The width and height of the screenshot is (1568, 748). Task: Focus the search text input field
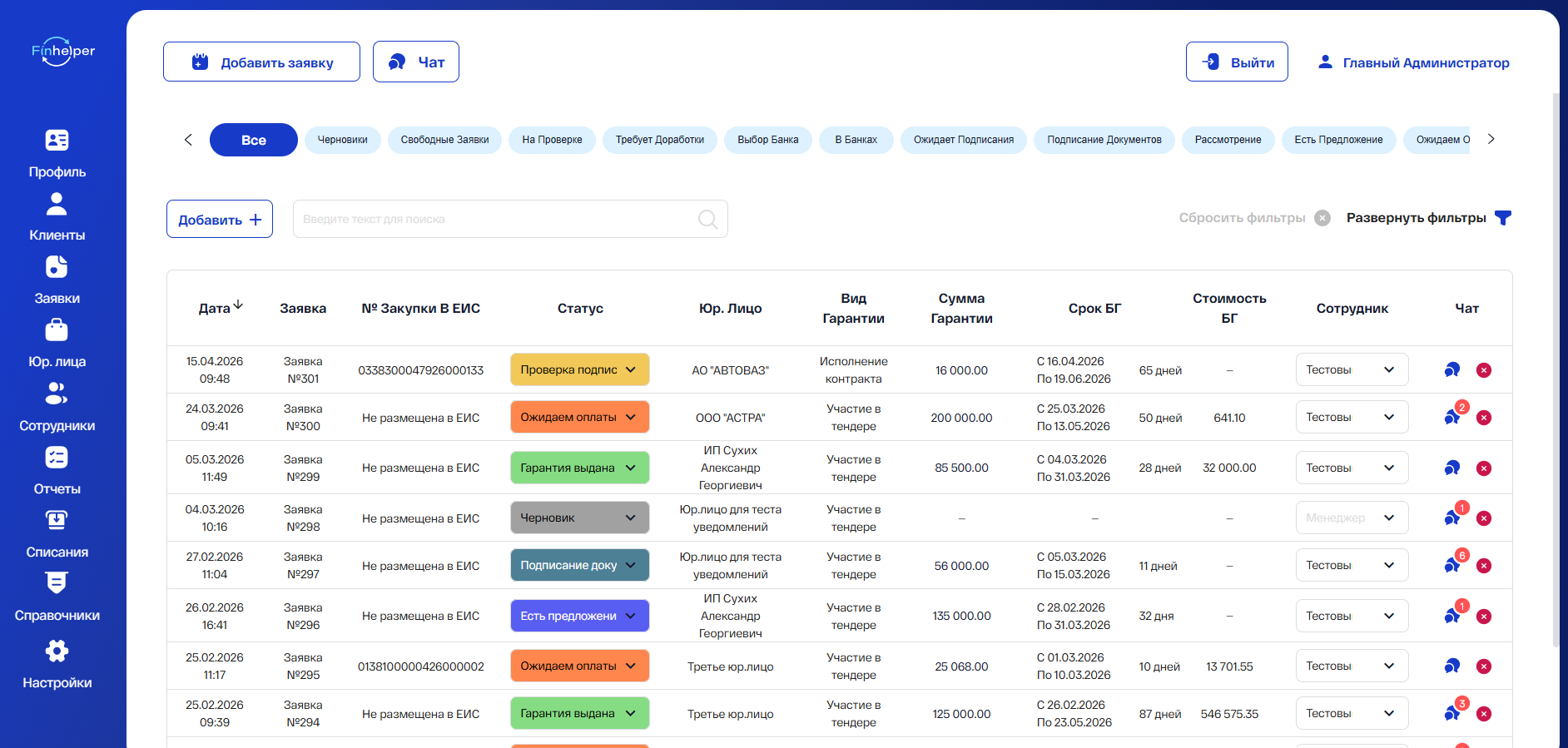[x=510, y=219]
